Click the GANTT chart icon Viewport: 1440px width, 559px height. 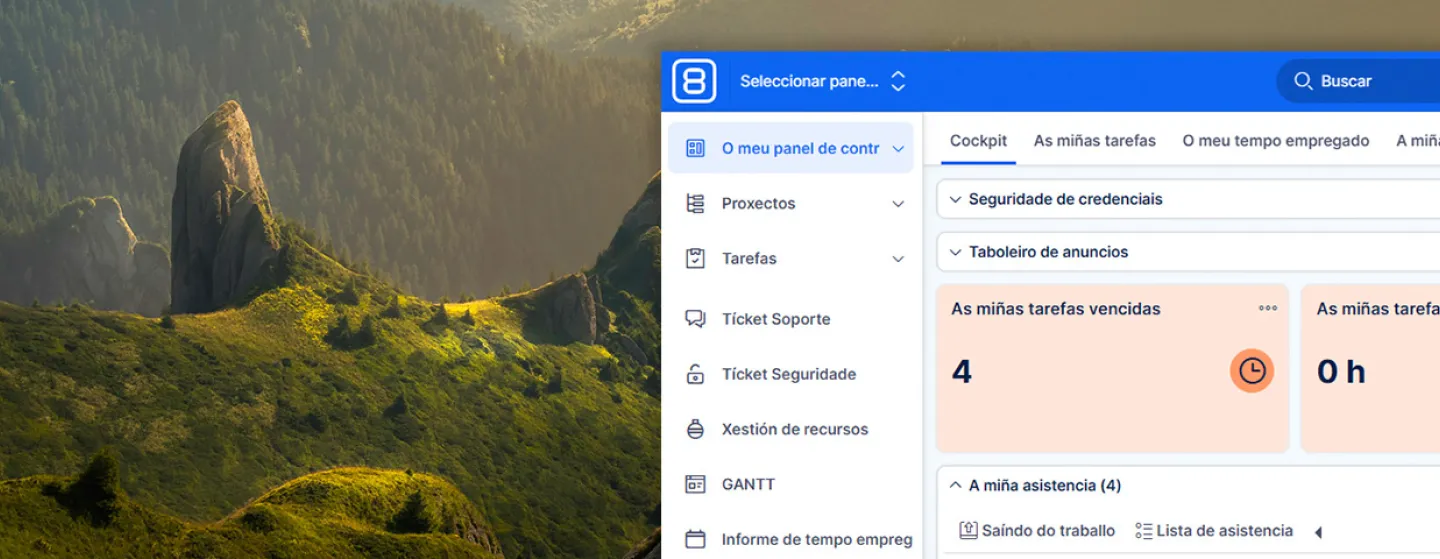695,484
